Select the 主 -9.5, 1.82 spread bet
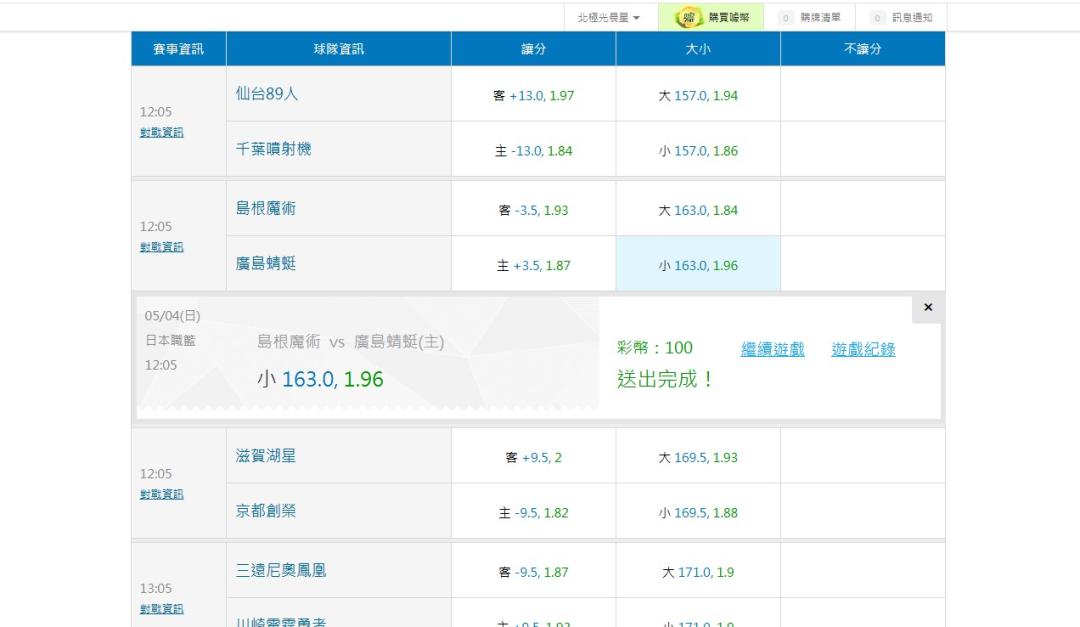 534,513
